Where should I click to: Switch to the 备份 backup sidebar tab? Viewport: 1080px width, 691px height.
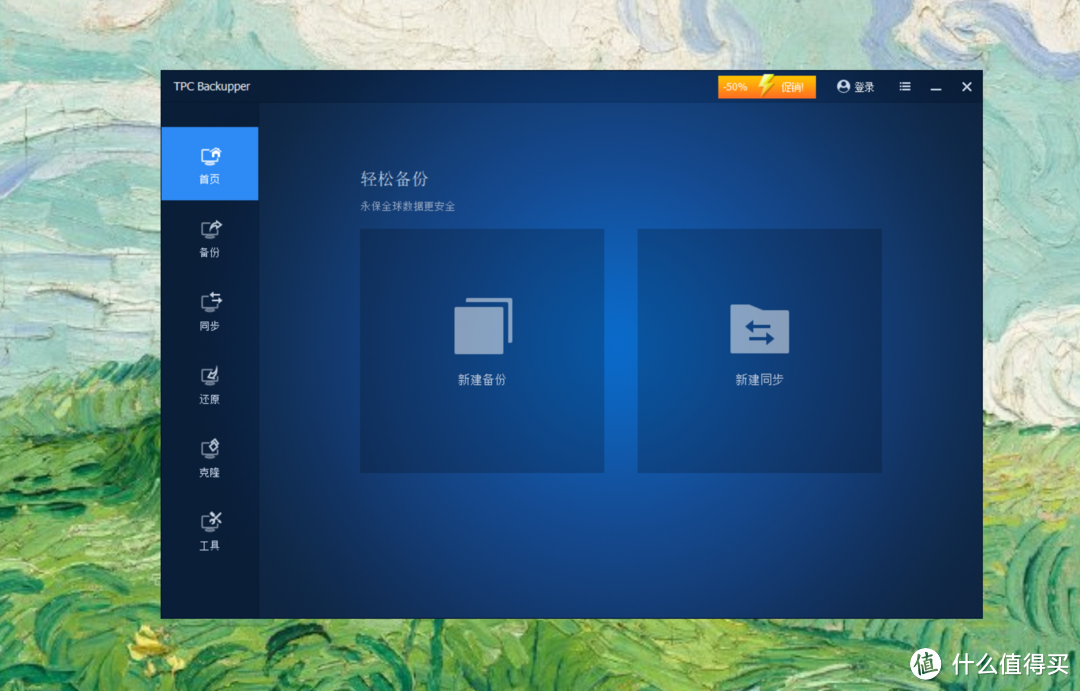(209, 238)
